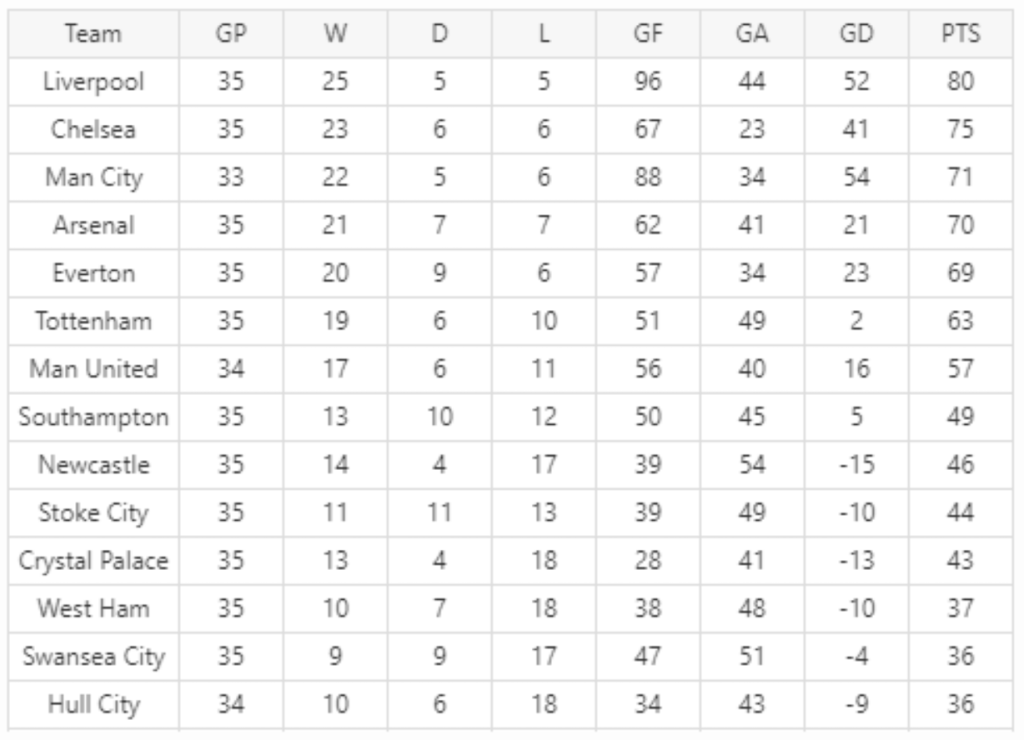Select the Crystal Palace team name
The width and height of the screenshot is (1024, 740).
93,562
